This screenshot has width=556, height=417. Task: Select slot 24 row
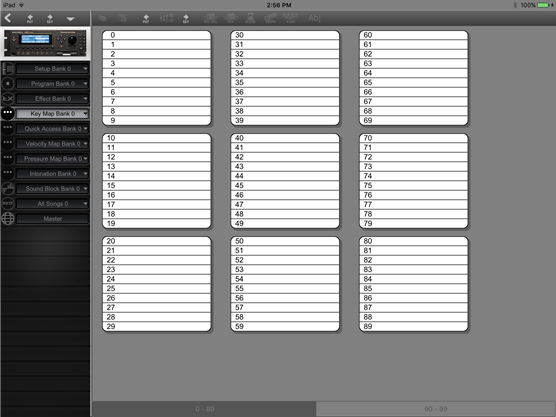pos(157,279)
